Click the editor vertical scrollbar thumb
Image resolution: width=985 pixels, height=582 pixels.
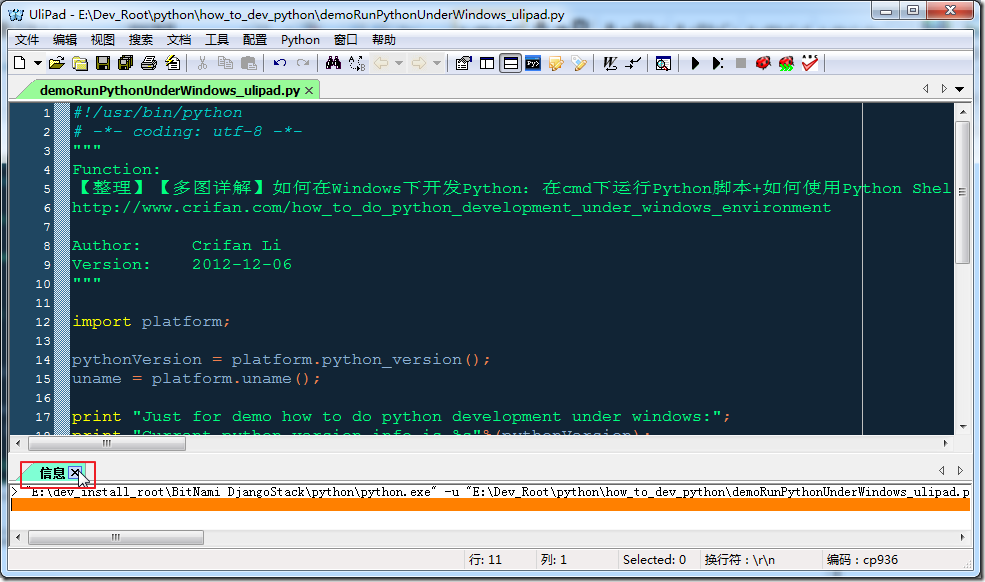pos(962,192)
